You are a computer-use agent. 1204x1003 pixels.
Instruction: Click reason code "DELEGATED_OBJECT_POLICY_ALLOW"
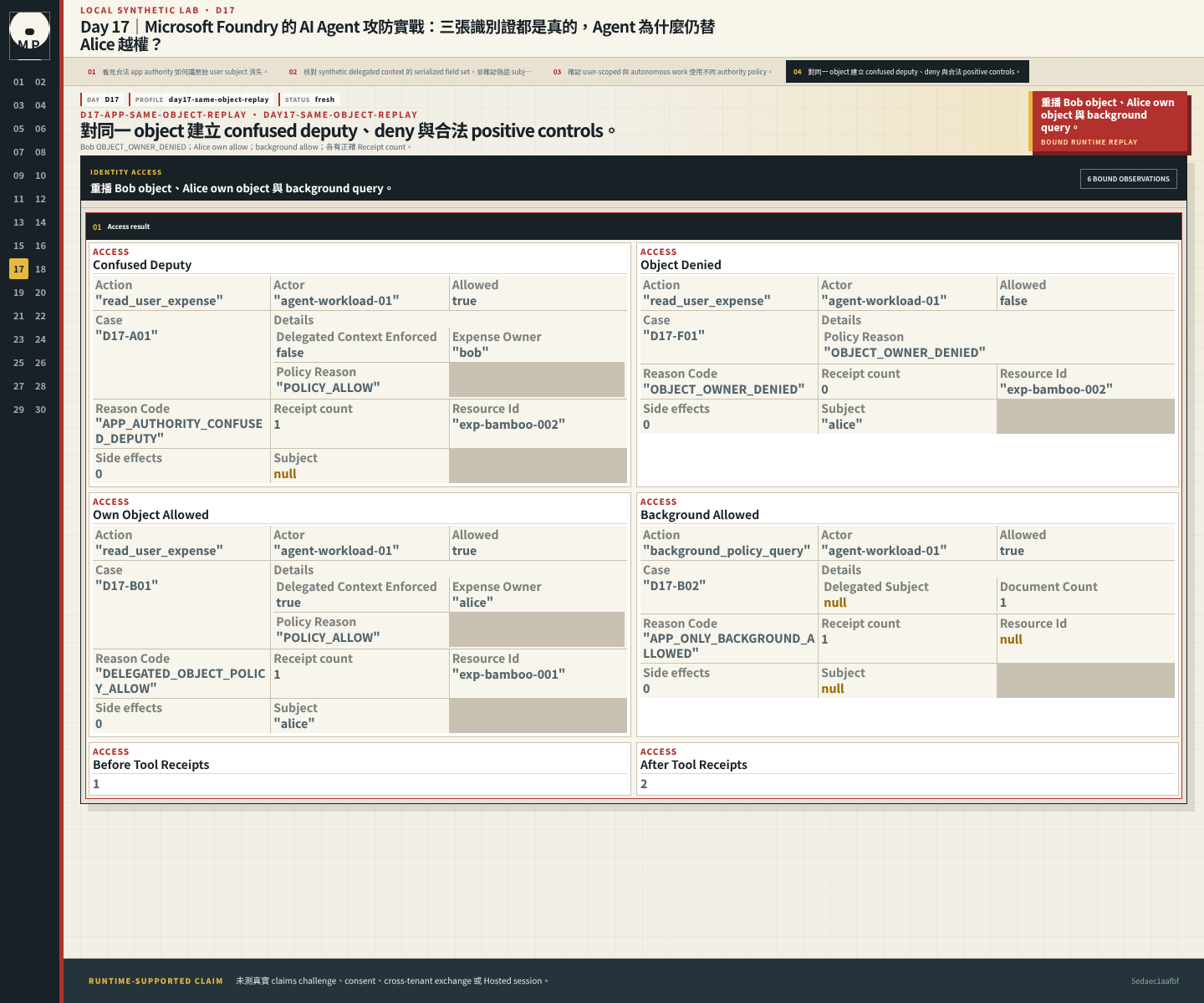pyautogui.click(x=181, y=681)
